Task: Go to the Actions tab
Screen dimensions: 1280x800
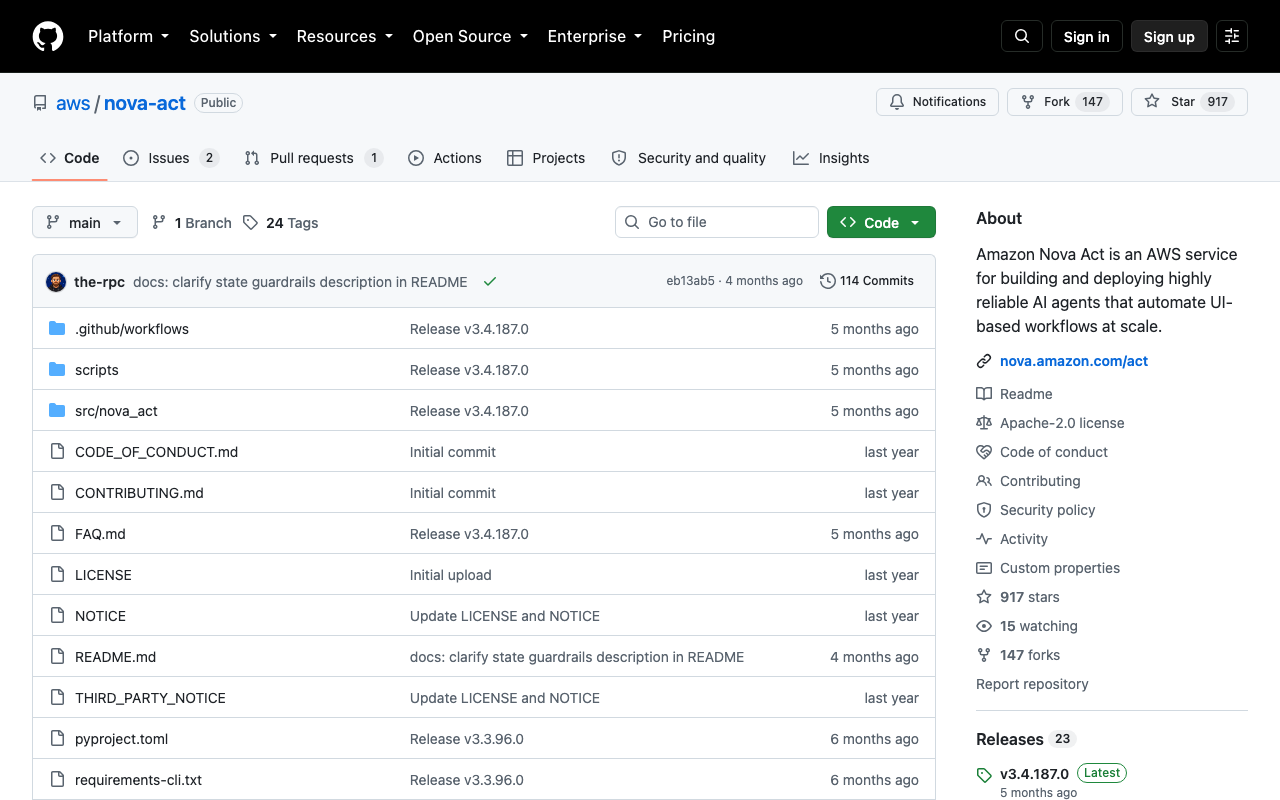Action: (x=445, y=158)
